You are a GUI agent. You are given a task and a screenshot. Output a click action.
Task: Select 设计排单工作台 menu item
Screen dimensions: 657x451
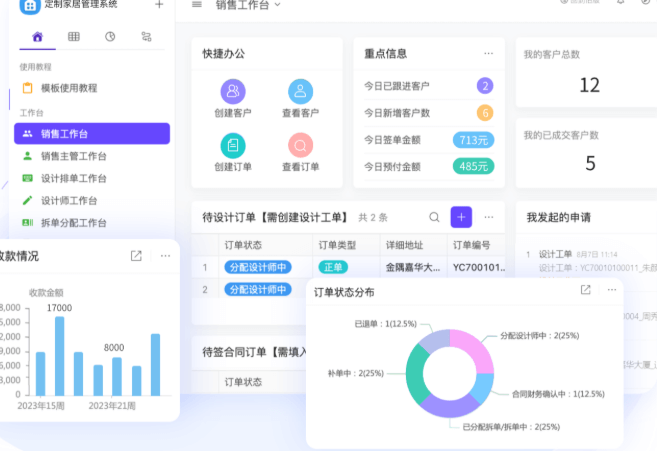coord(73,178)
